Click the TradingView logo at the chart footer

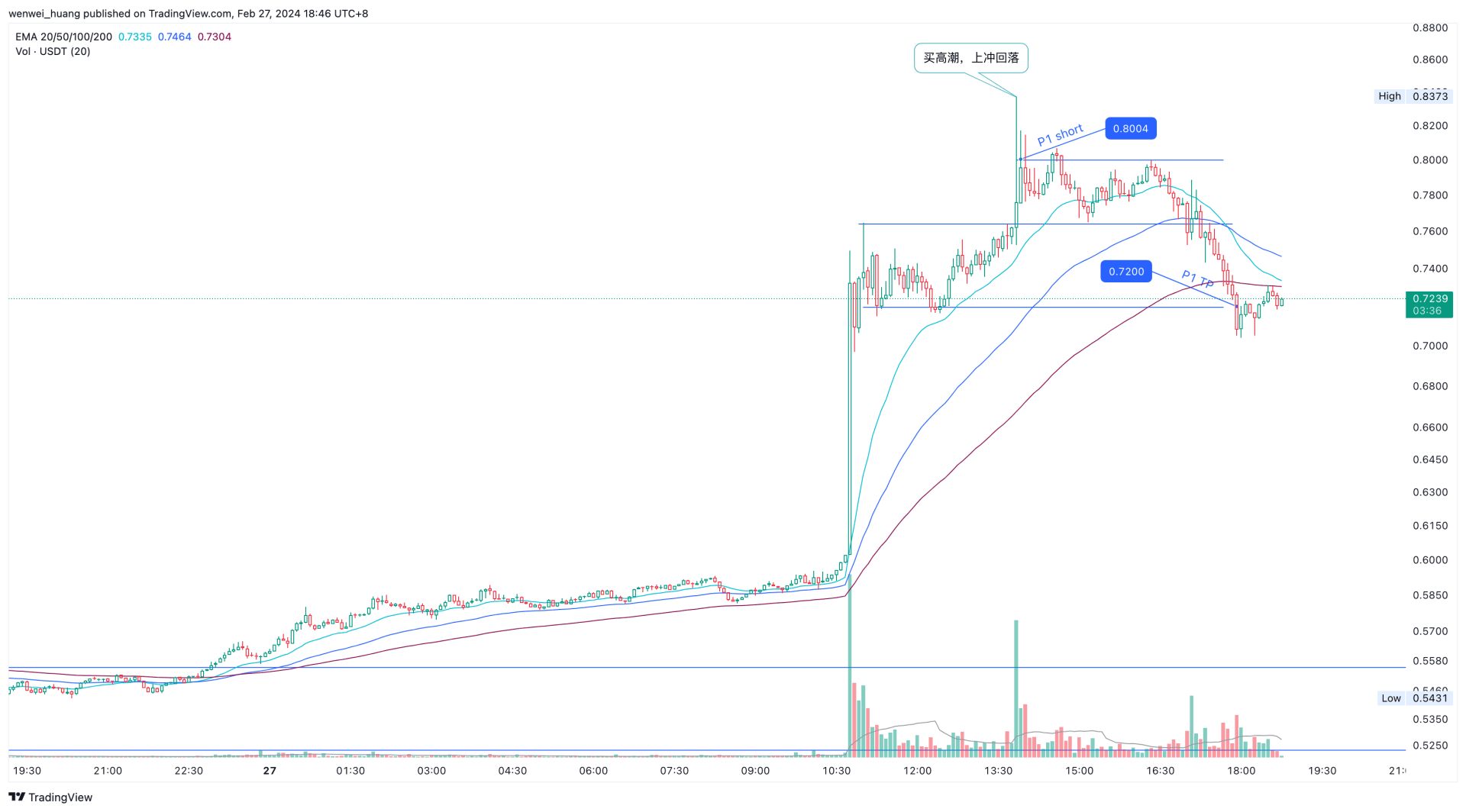50,797
